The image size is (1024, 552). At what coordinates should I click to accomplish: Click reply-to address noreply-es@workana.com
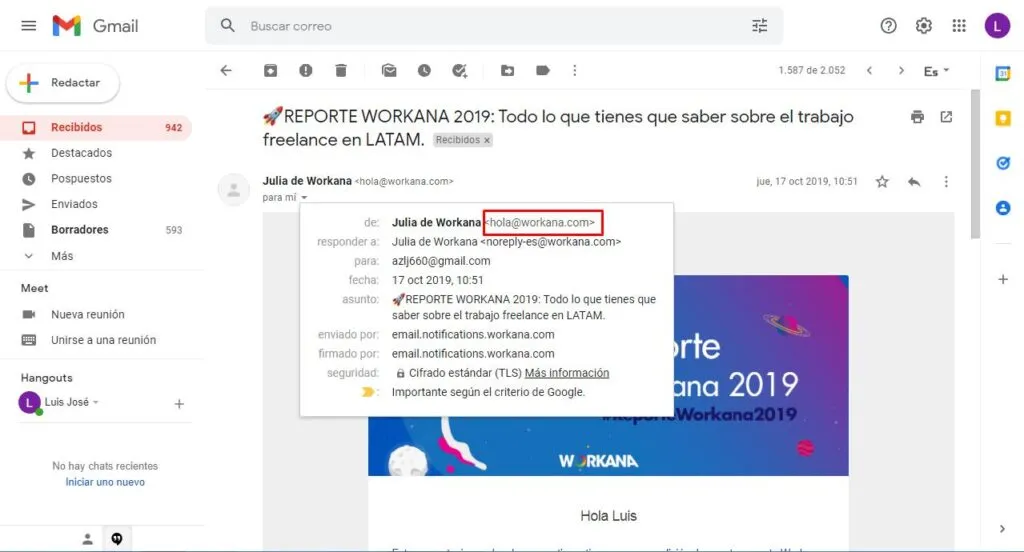[551, 242]
